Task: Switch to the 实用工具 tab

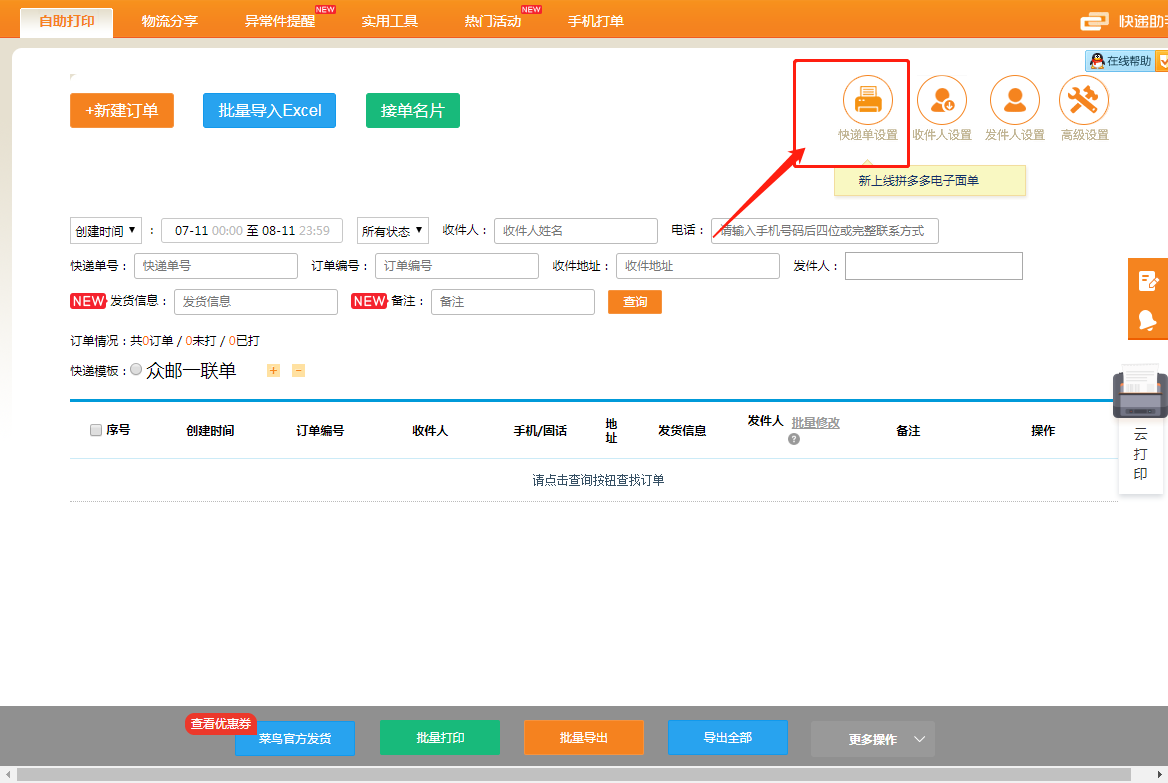Action: coord(390,21)
